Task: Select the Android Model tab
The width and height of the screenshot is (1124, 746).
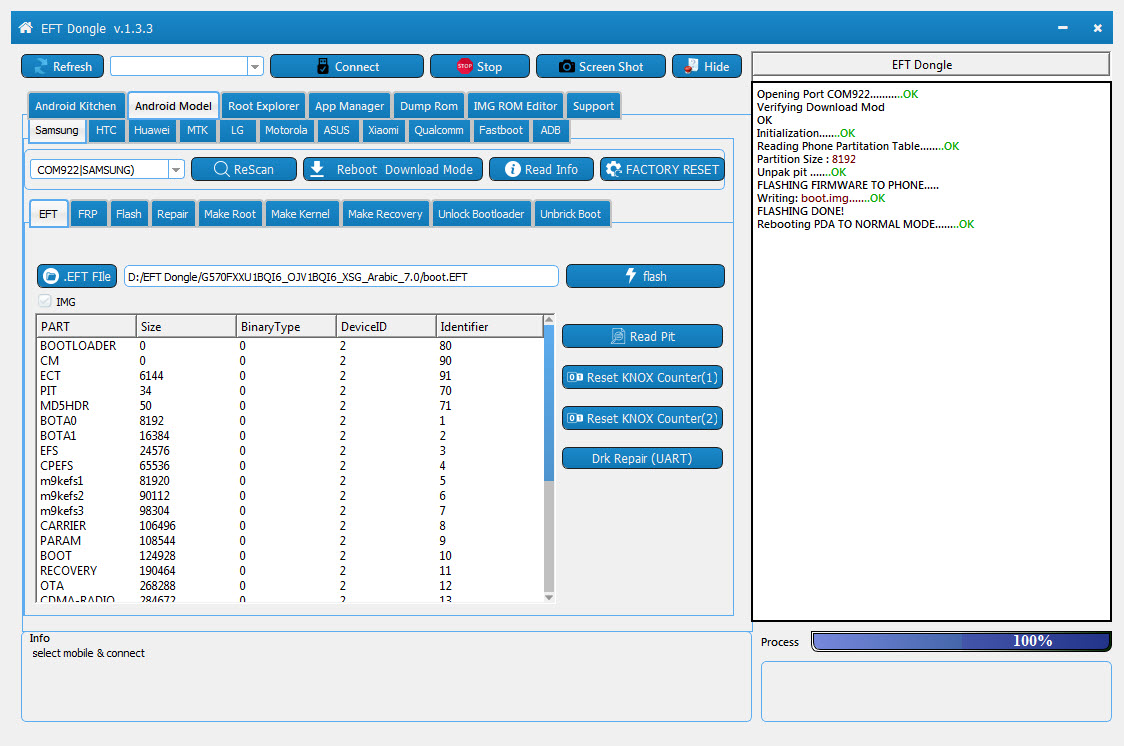Action: click(173, 106)
